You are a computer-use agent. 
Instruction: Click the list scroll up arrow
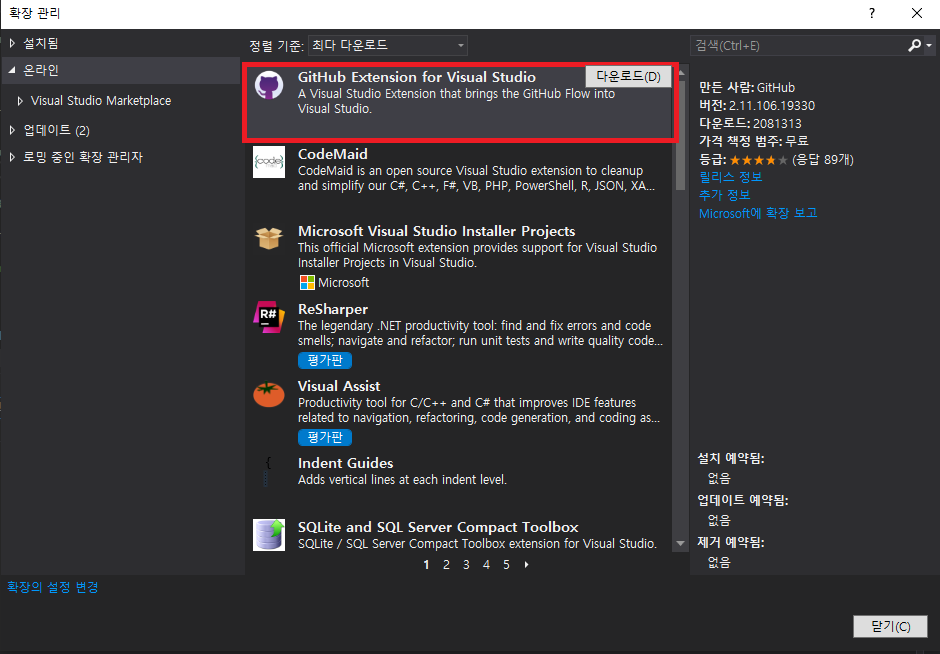pyautogui.click(x=680, y=73)
